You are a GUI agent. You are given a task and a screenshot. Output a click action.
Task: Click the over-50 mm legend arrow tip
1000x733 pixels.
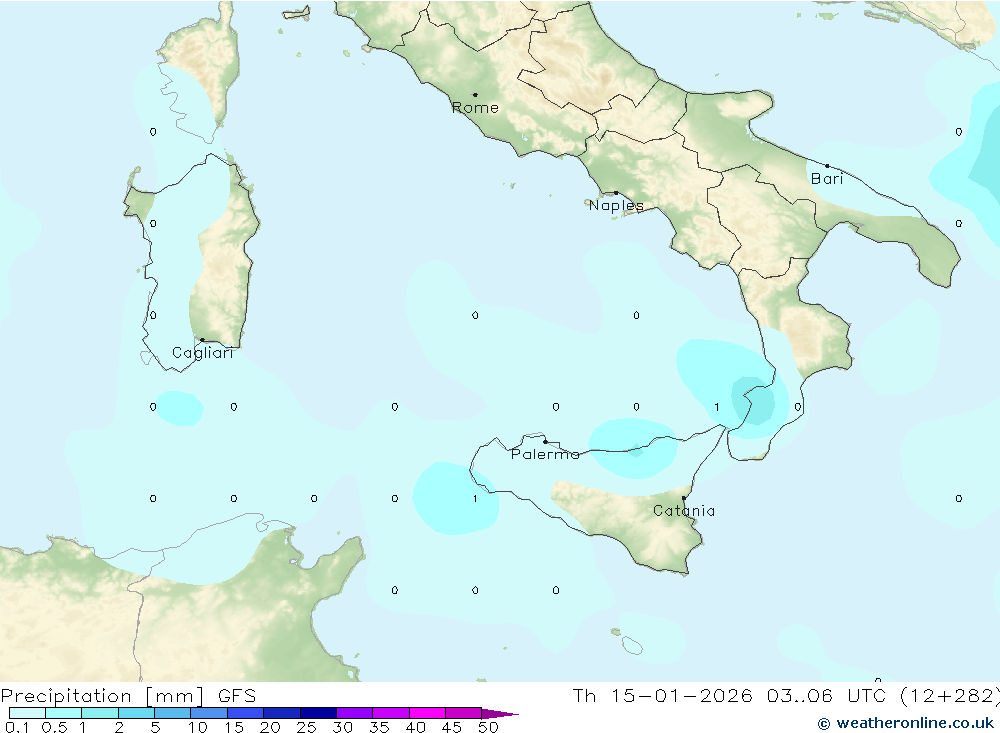click(x=501, y=714)
